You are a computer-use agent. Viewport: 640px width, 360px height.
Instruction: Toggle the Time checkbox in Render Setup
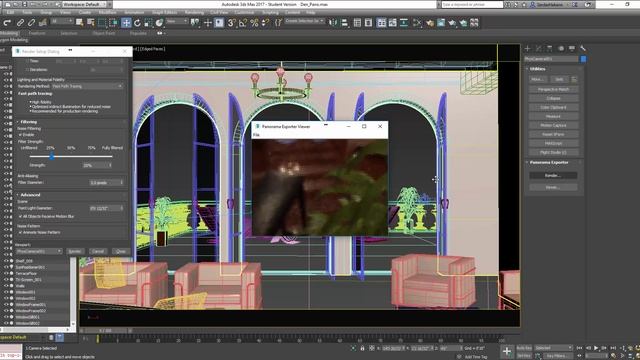pyautogui.click(x=27, y=61)
